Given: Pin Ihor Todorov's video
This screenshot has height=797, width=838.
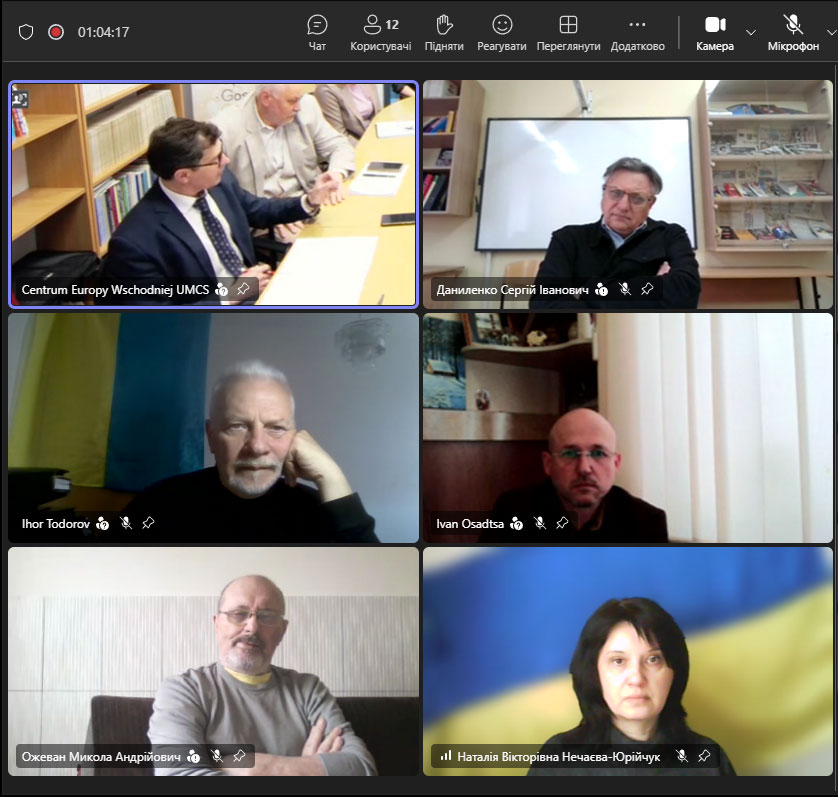Looking at the screenshot, I should (x=148, y=523).
